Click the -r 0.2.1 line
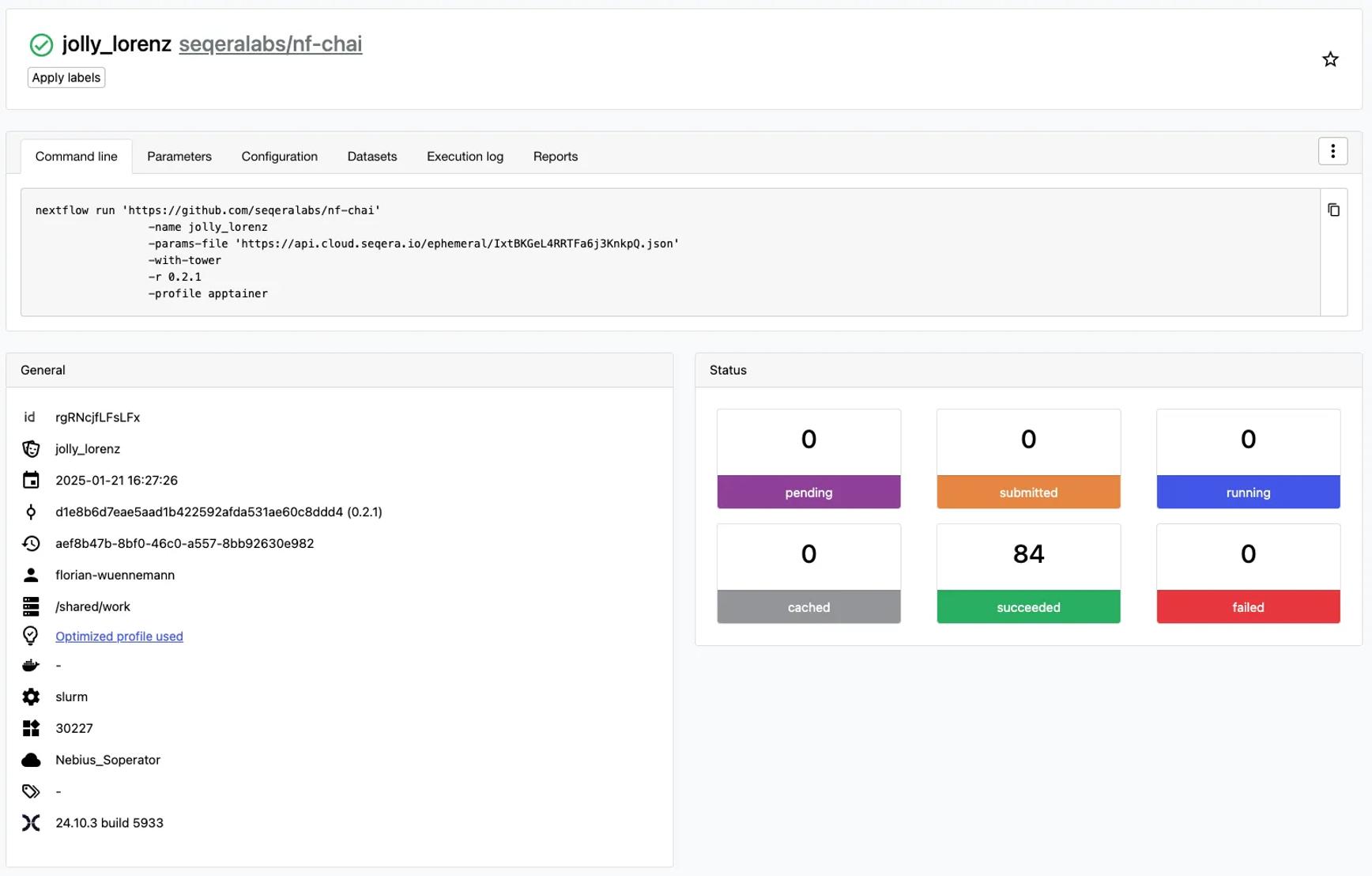Image resolution: width=1372 pixels, height=876 pixels. tap(175, 277)
